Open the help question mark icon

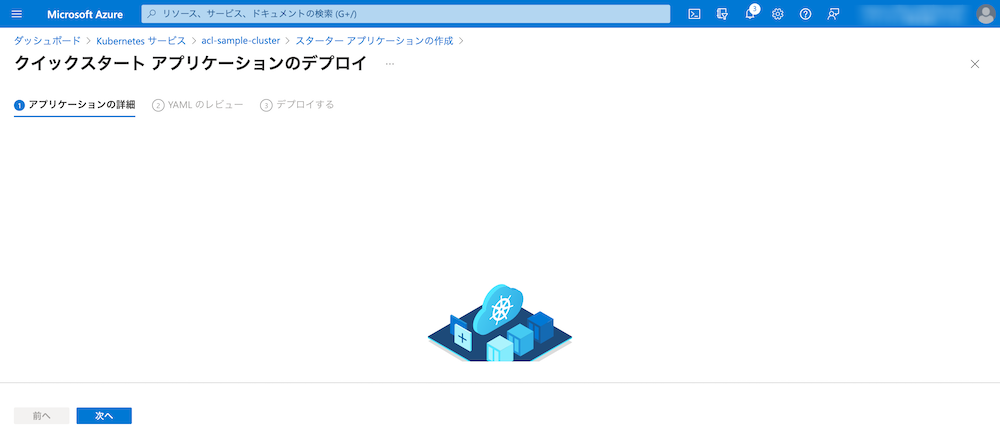(805, 14)
